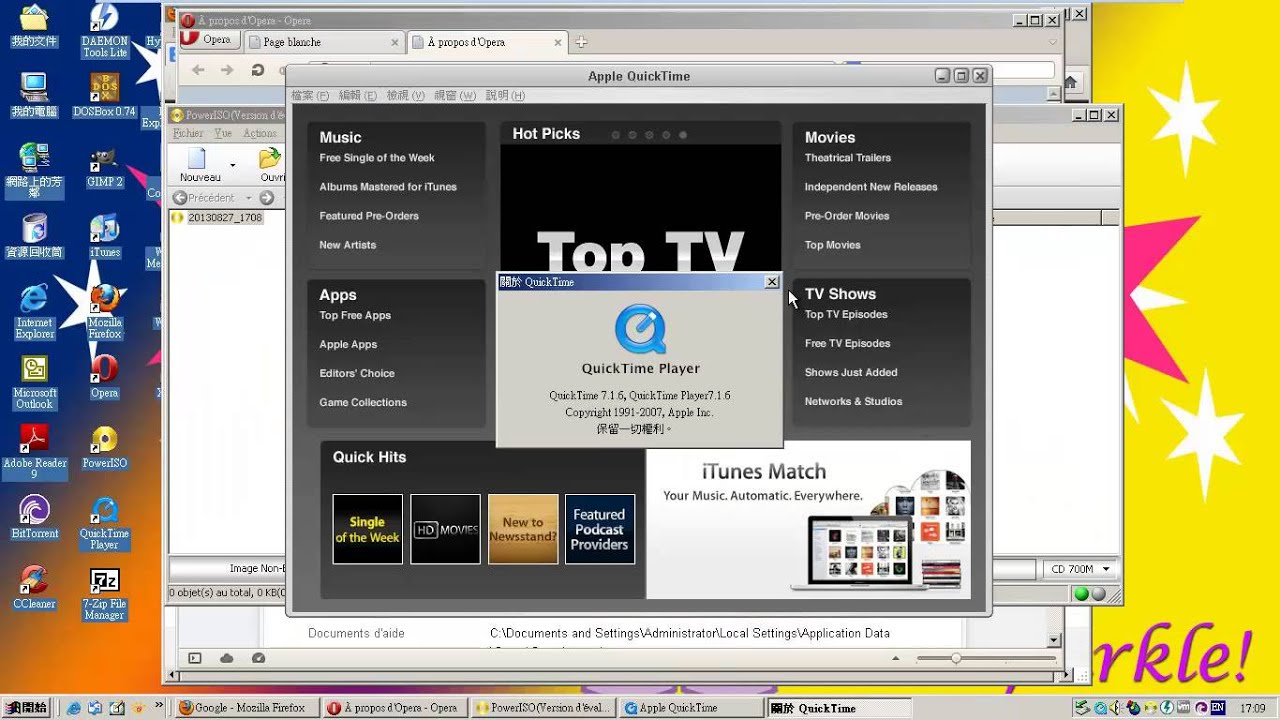
Task: Switch to Google - Mozilla Firefox taskbar button
Action: tap(247, 708)
